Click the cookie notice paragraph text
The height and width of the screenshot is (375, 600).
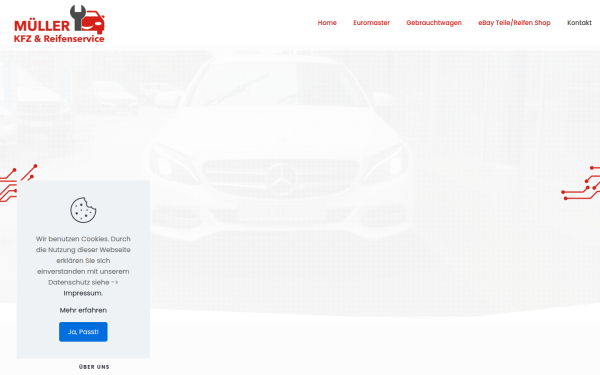coord(83,266)
